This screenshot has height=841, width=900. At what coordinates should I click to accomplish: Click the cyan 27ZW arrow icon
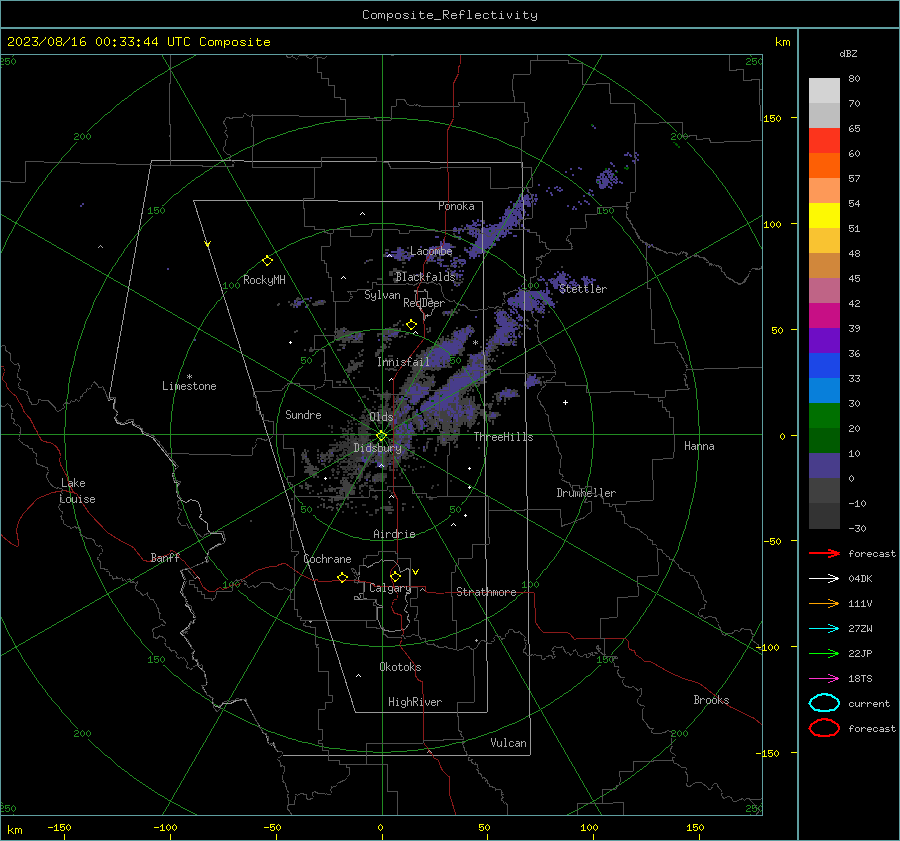824,629
